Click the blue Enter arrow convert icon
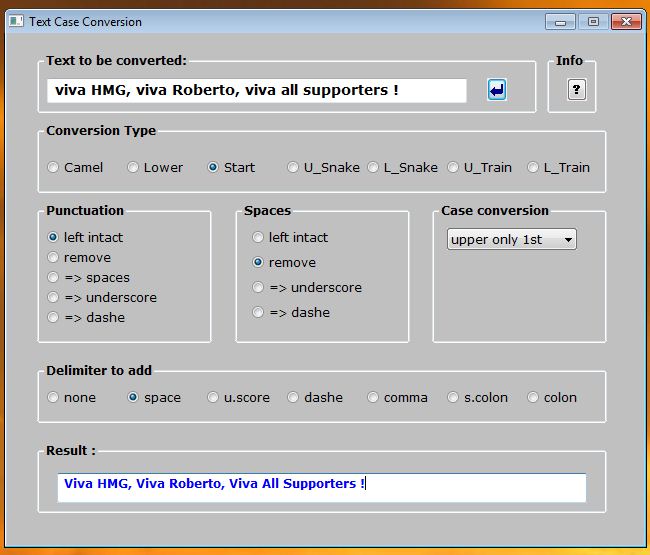650x555 pixels. 497,90
